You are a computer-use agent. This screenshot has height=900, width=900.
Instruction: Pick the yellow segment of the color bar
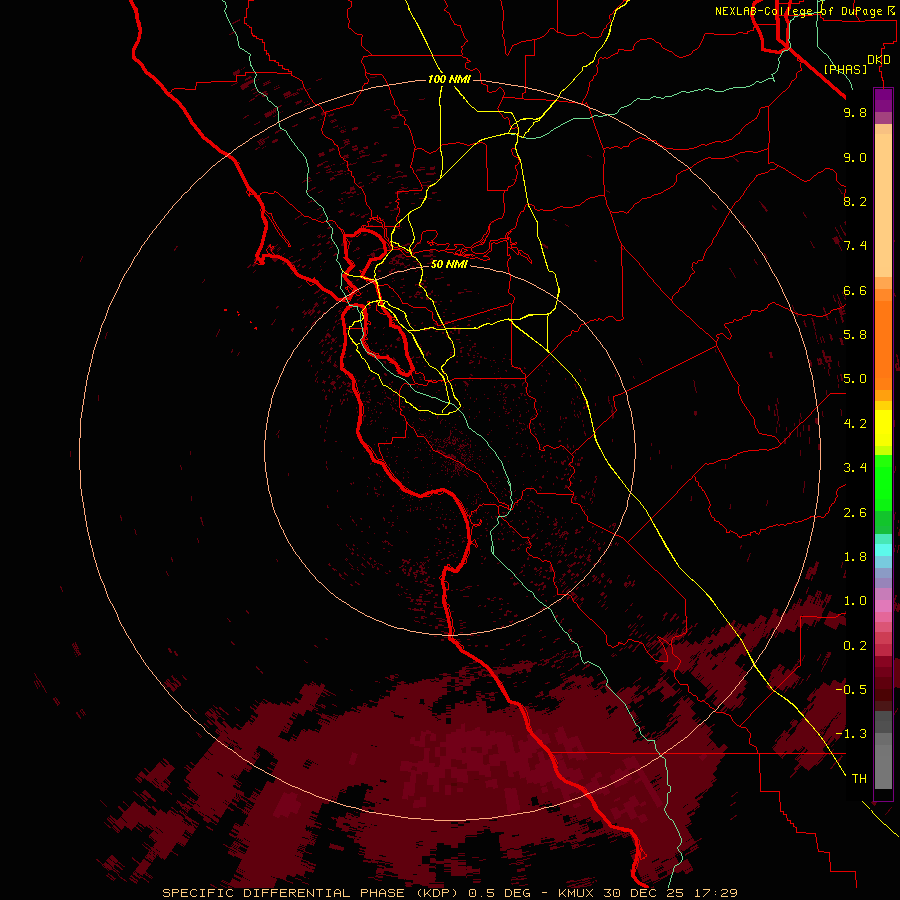pos(883,428)
